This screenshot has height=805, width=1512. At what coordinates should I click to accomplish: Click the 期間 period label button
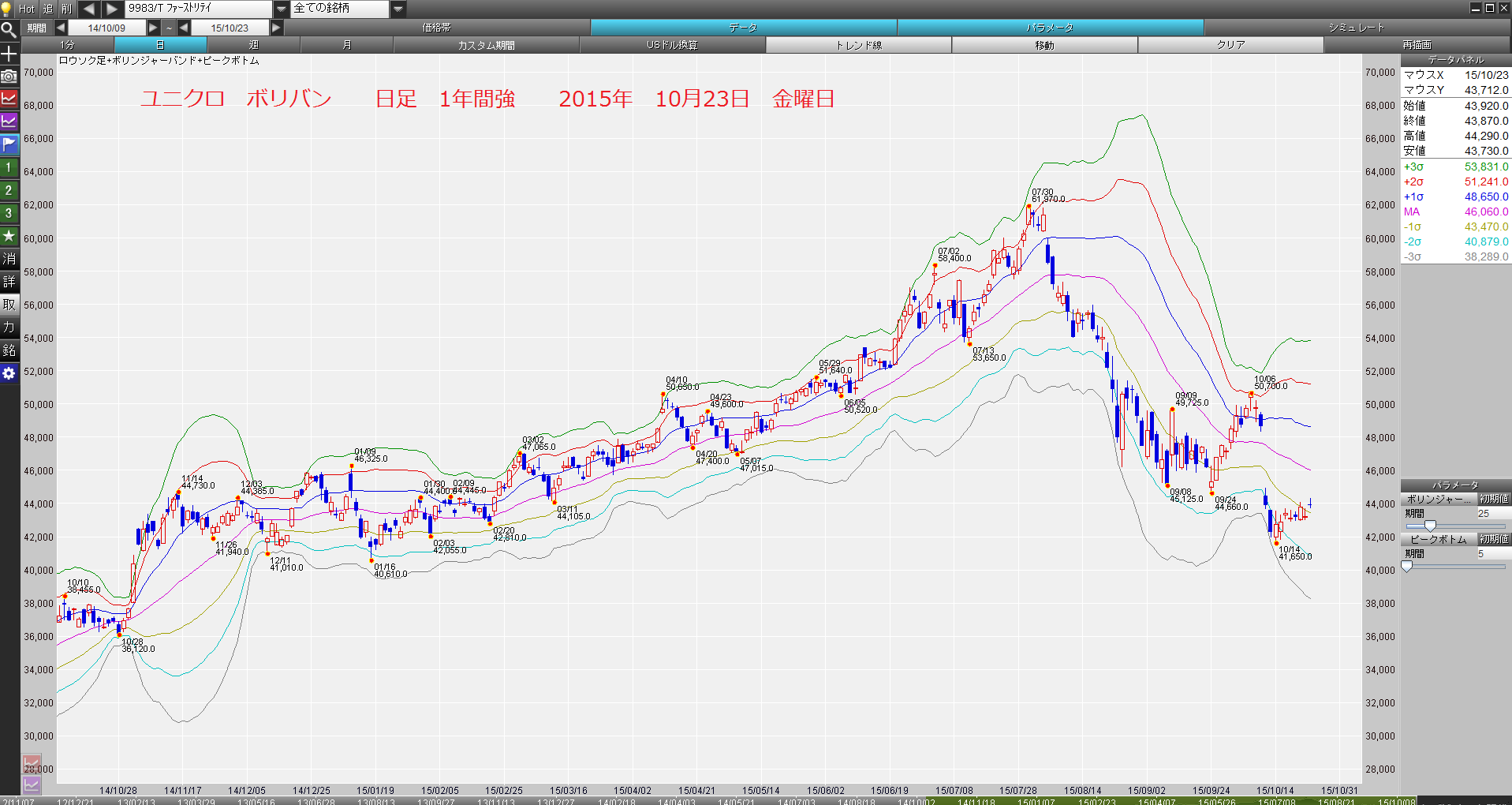coord(36,28)
